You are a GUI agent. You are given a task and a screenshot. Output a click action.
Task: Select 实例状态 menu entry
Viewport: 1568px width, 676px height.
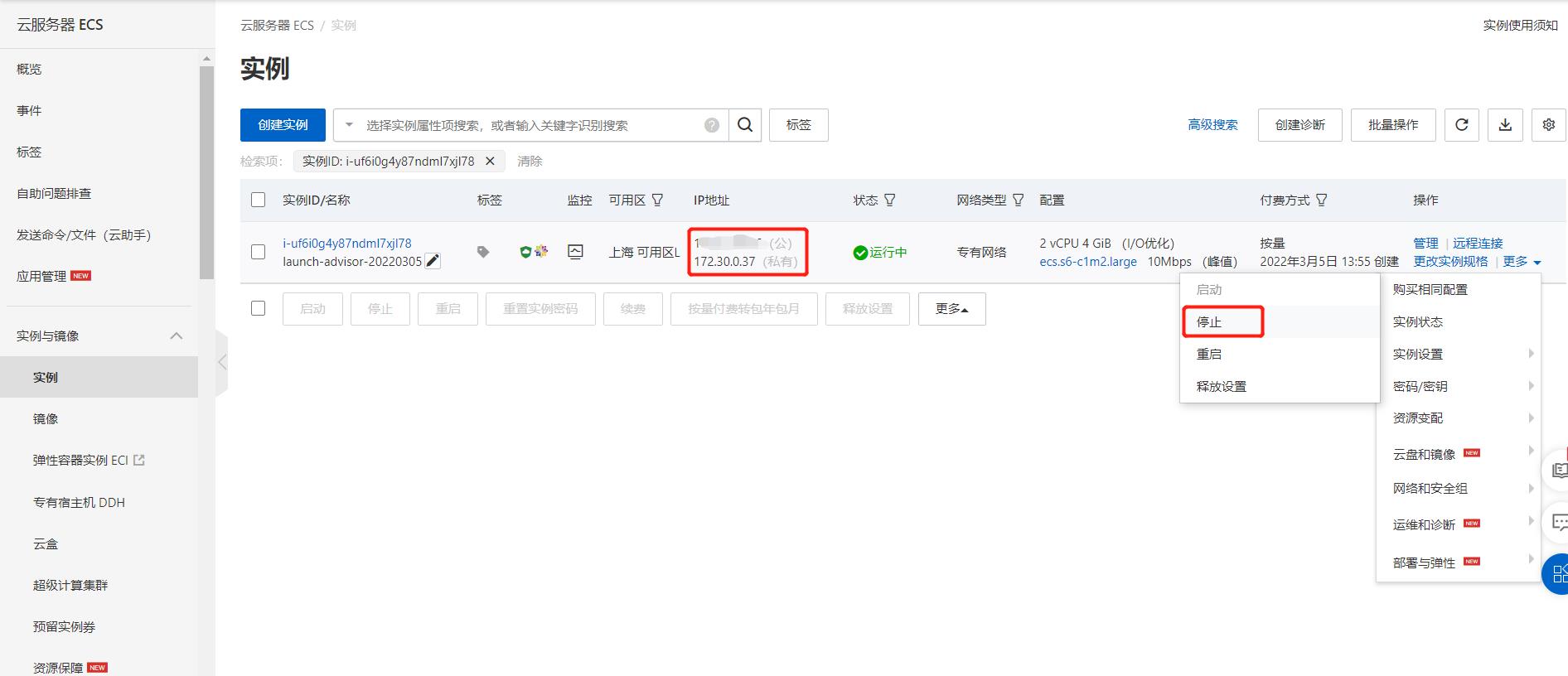pos(1458,321)
